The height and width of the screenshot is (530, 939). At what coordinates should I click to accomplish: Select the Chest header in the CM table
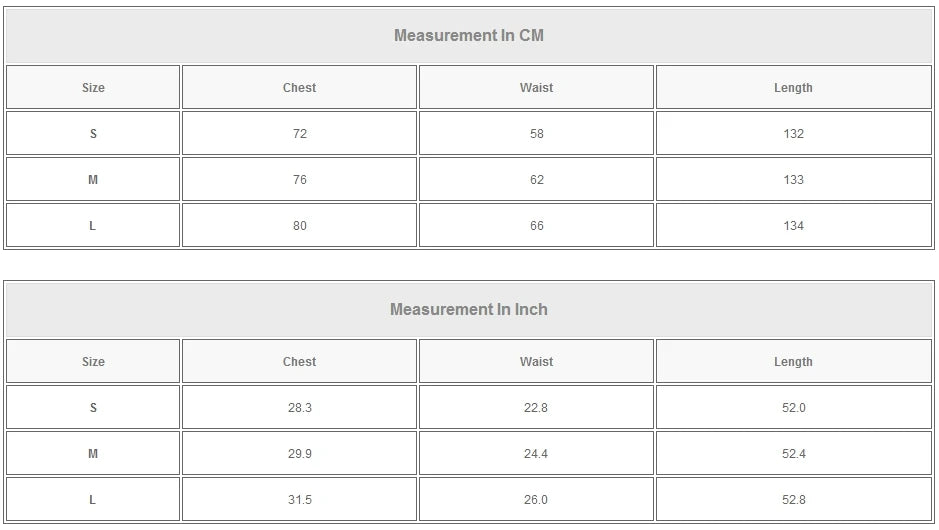coord(299,88)
